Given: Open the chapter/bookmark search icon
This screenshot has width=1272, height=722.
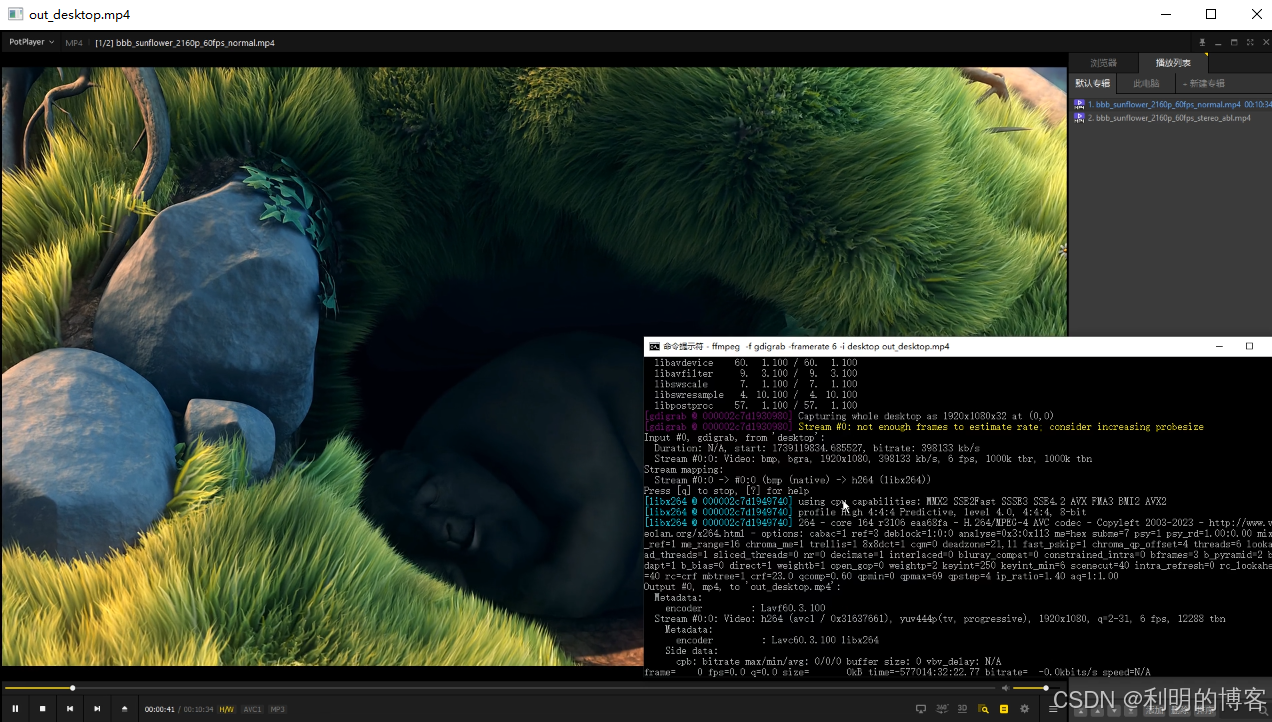Looking at the screenshot, I should [983, 709].
